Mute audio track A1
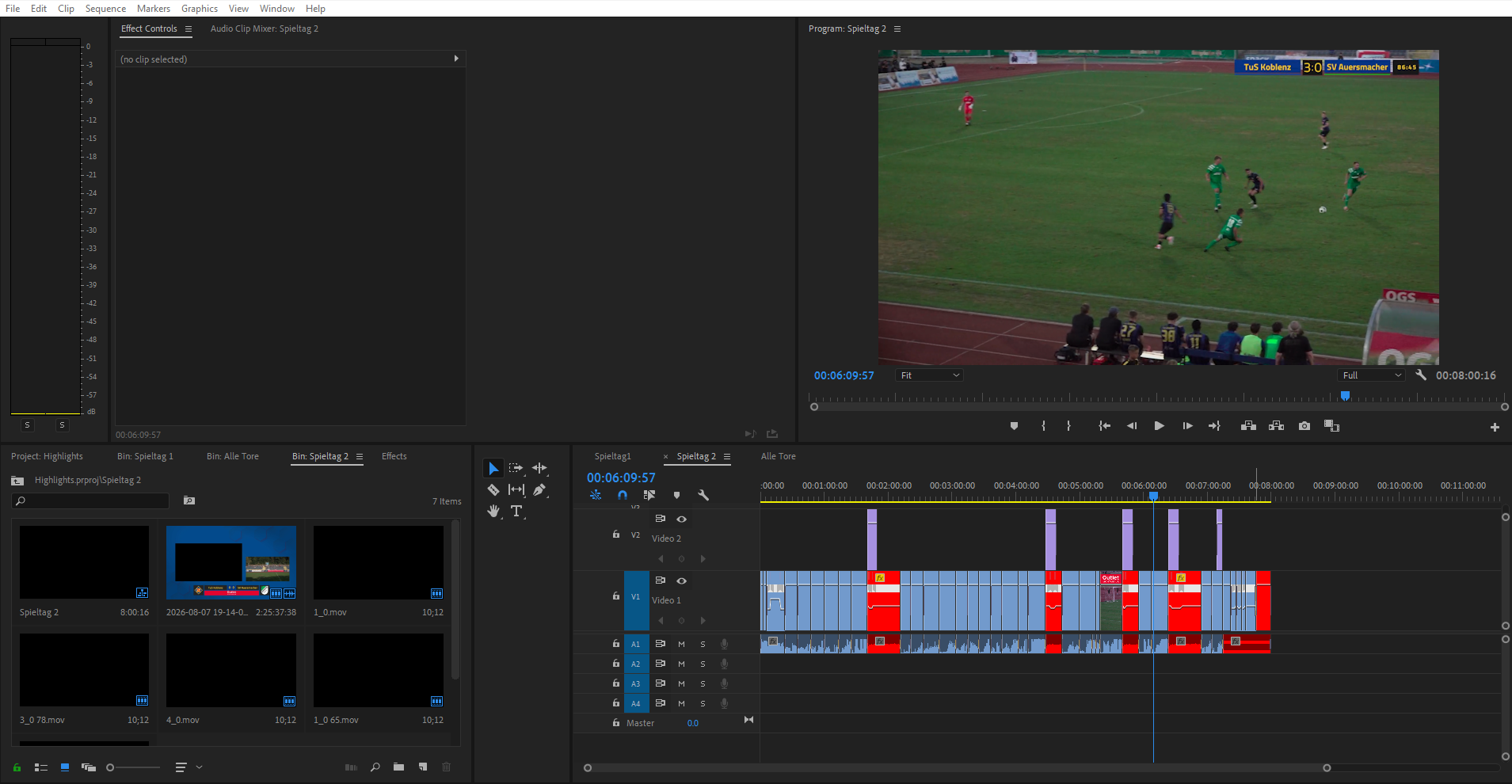1512x784 pixels. [681, 644]
